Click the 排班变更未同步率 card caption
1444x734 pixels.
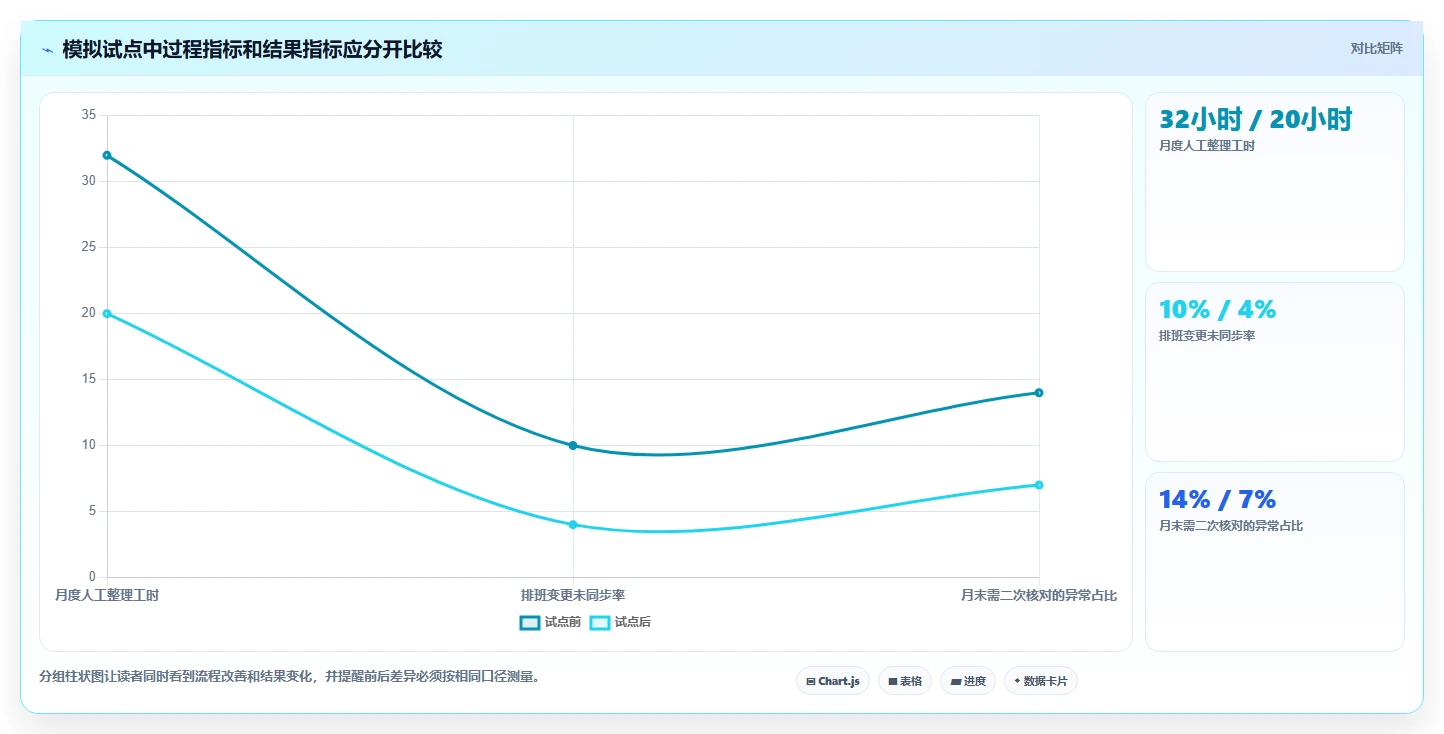click(1206, 336)
